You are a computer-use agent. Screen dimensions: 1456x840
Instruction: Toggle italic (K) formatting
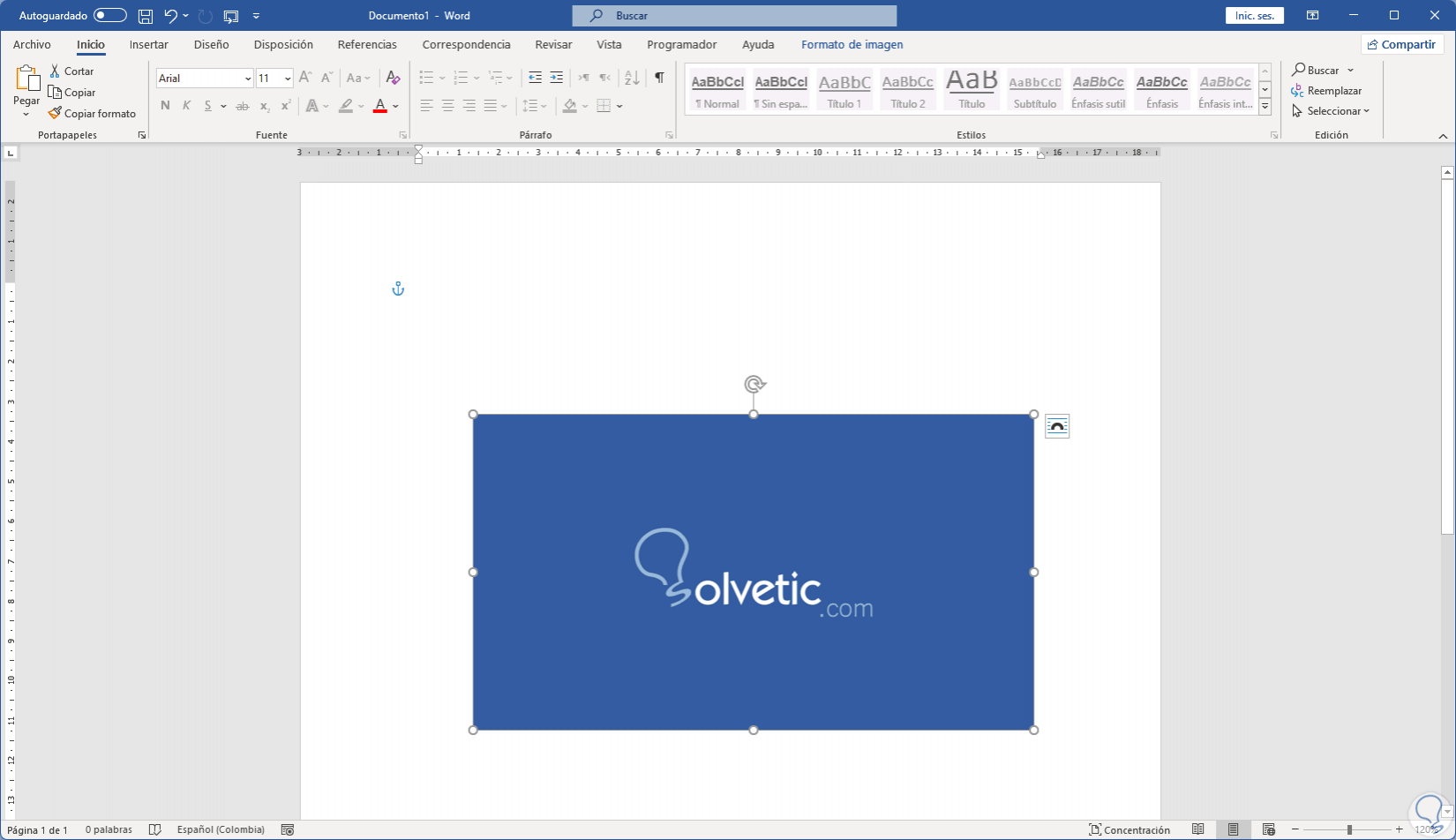tap(186, 106)
